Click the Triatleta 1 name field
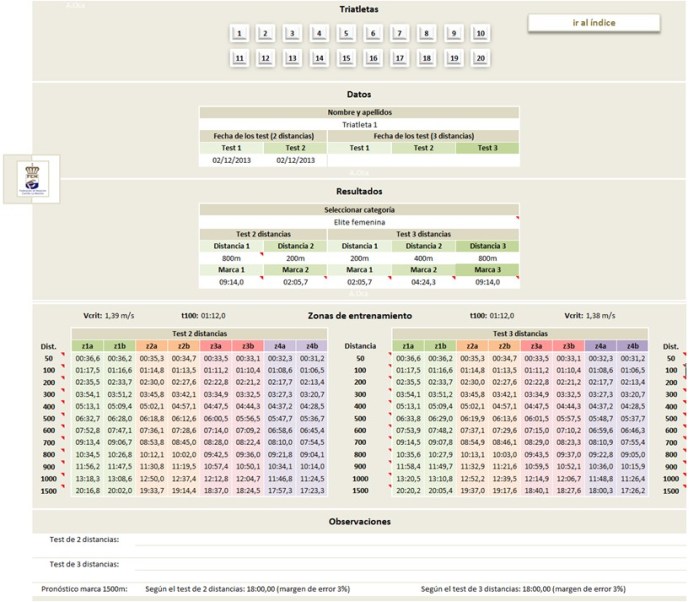This screenshot has width=699, height=602. pyautogui.click(x=358, y=125)
